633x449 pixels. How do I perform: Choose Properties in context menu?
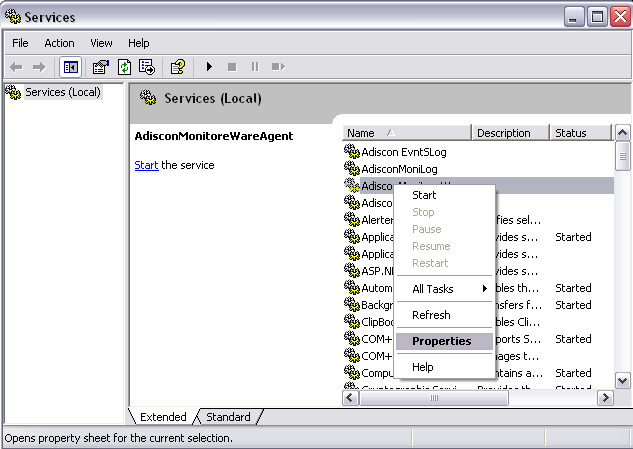click(444, 341)
